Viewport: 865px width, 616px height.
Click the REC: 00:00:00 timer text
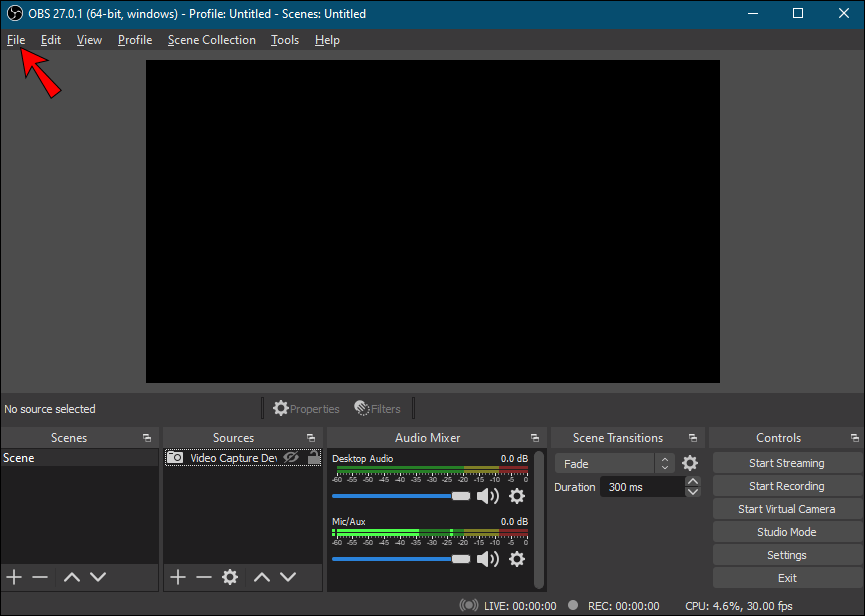[623, 606]
